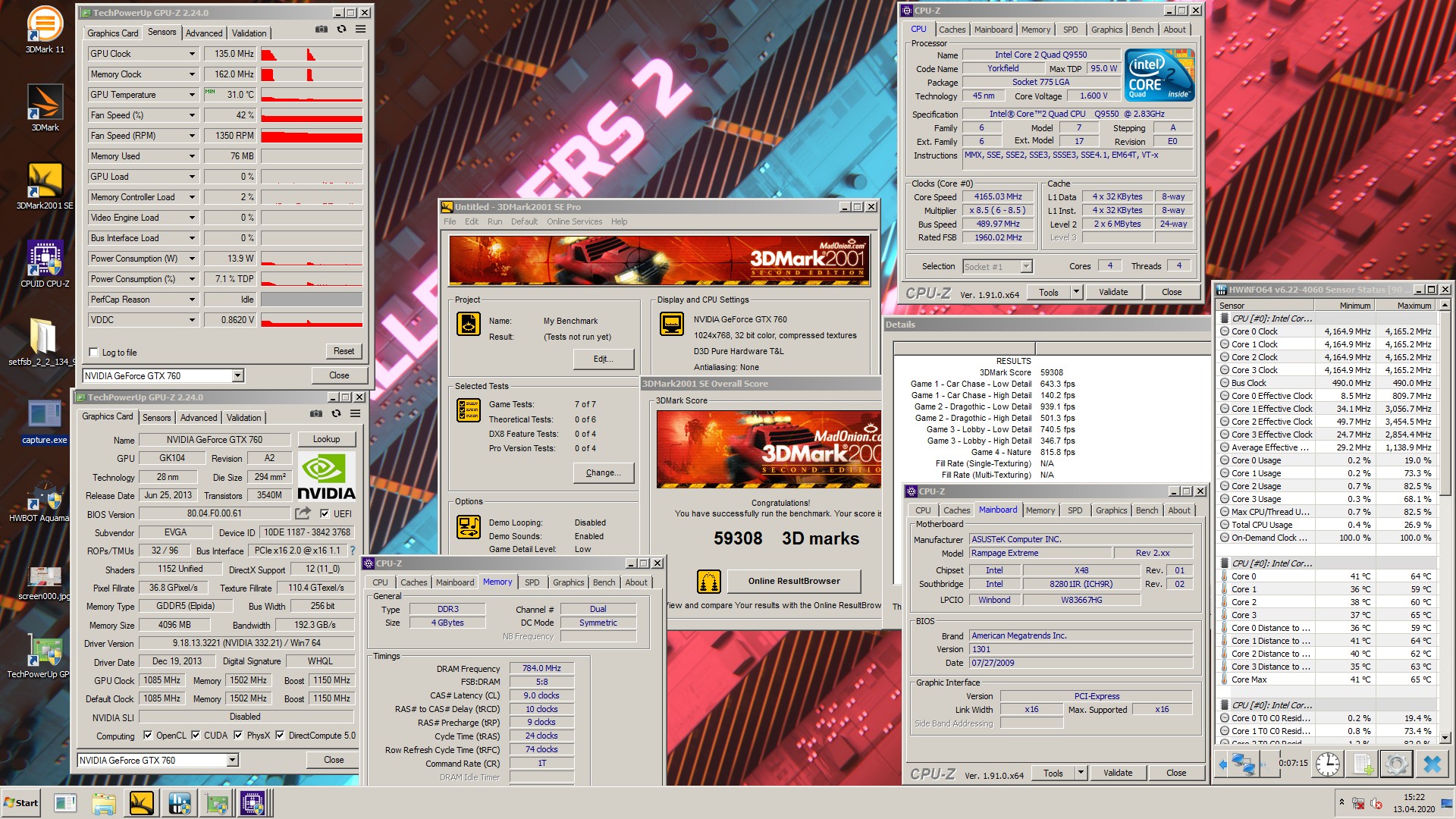Screen dimensions: 1456x819
Task: Select screen000.jpg on the desktop
Action: 45,582
